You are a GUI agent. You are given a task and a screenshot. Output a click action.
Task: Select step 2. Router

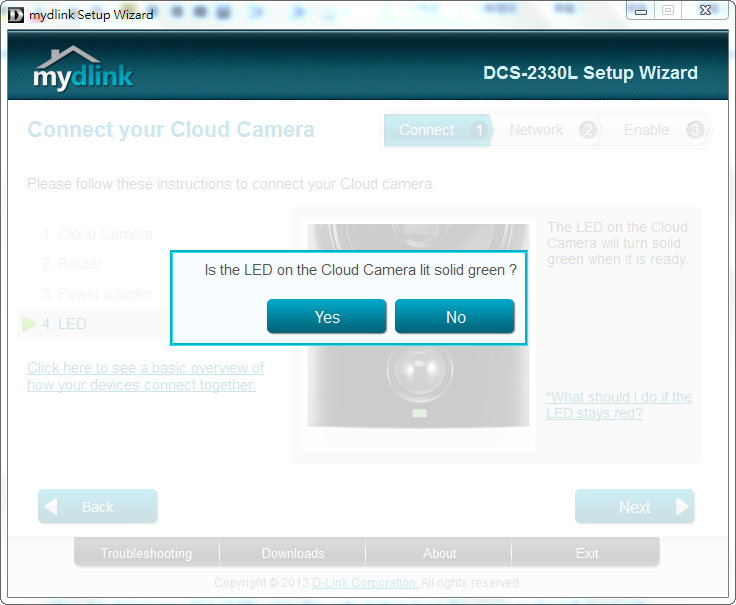pos(71,264)
